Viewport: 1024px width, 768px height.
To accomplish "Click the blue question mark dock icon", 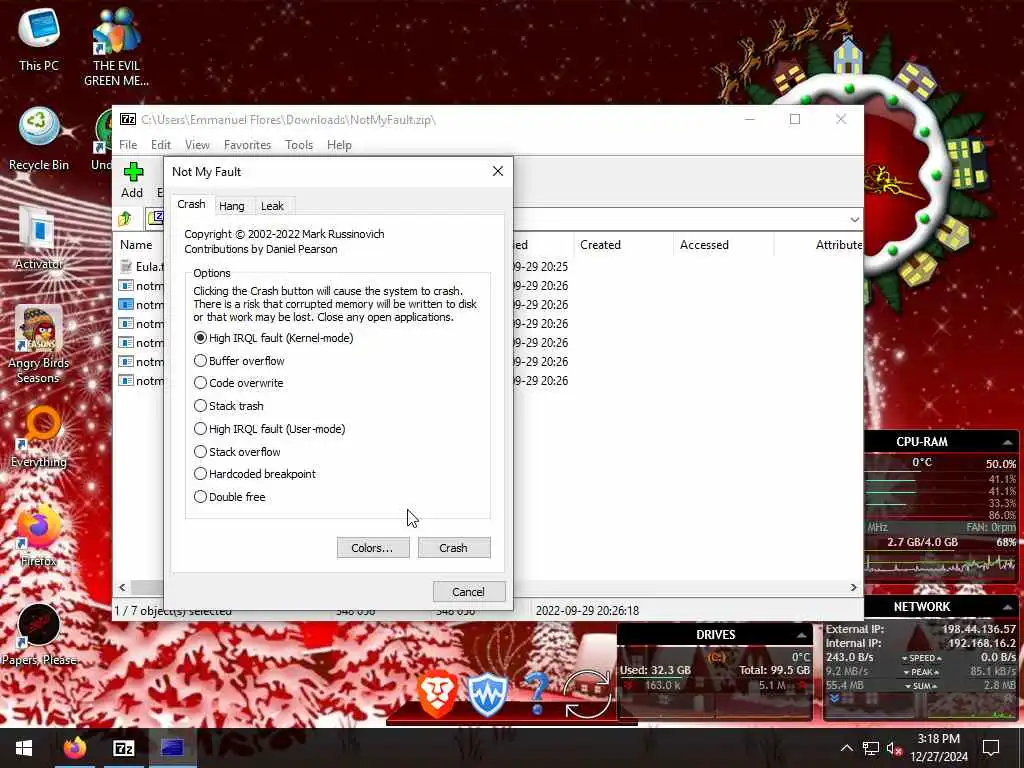I will [537, 694].
